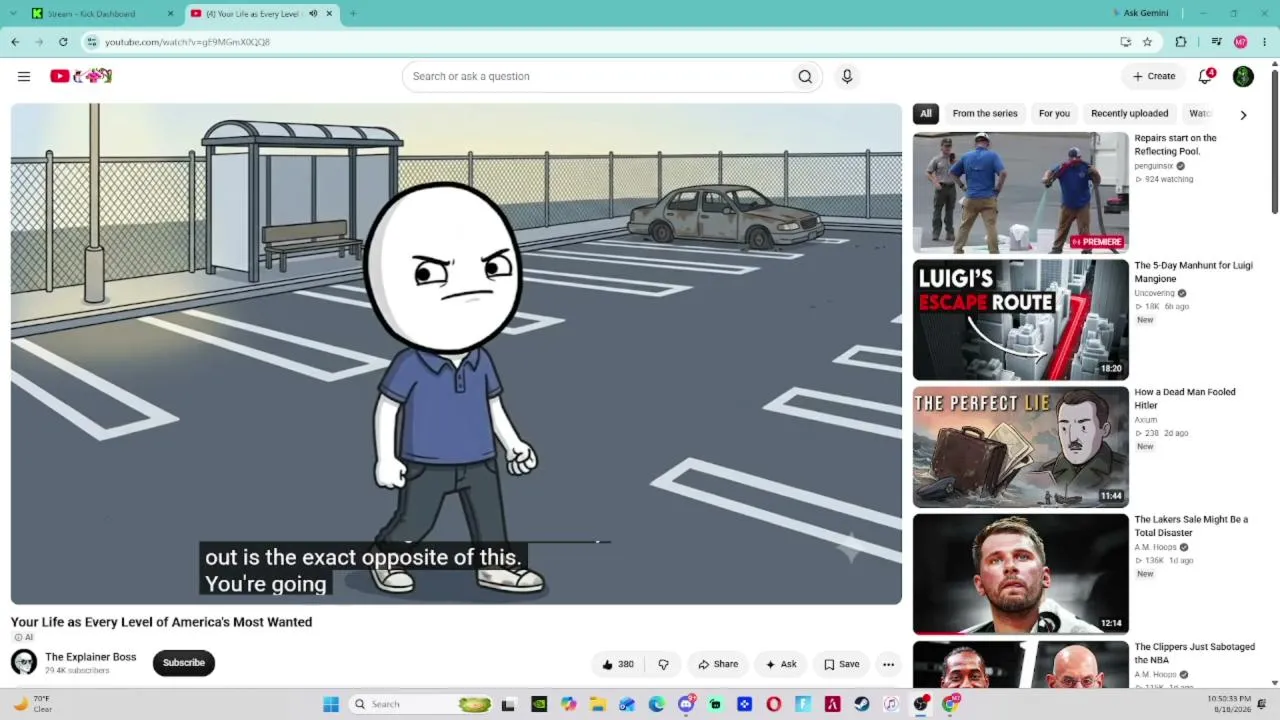
Task: Close the Kick Dashboard tab
Action: 170,14
